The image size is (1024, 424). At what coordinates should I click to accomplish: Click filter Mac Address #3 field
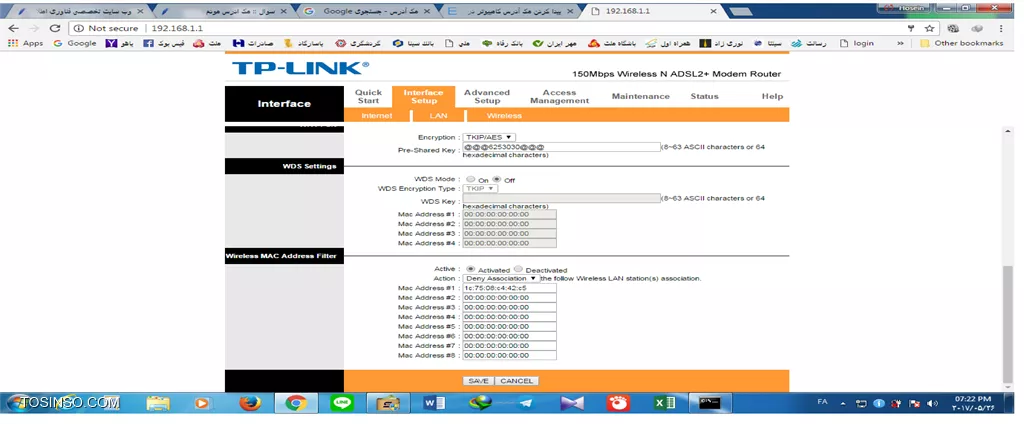(x=509, y=307)
